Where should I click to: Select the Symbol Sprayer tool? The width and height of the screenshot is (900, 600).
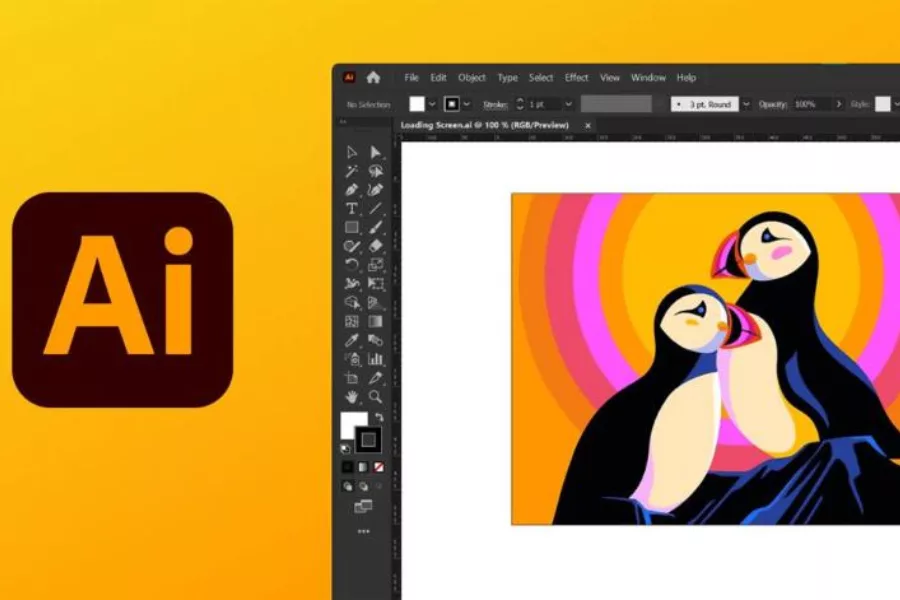click(352, 359)
